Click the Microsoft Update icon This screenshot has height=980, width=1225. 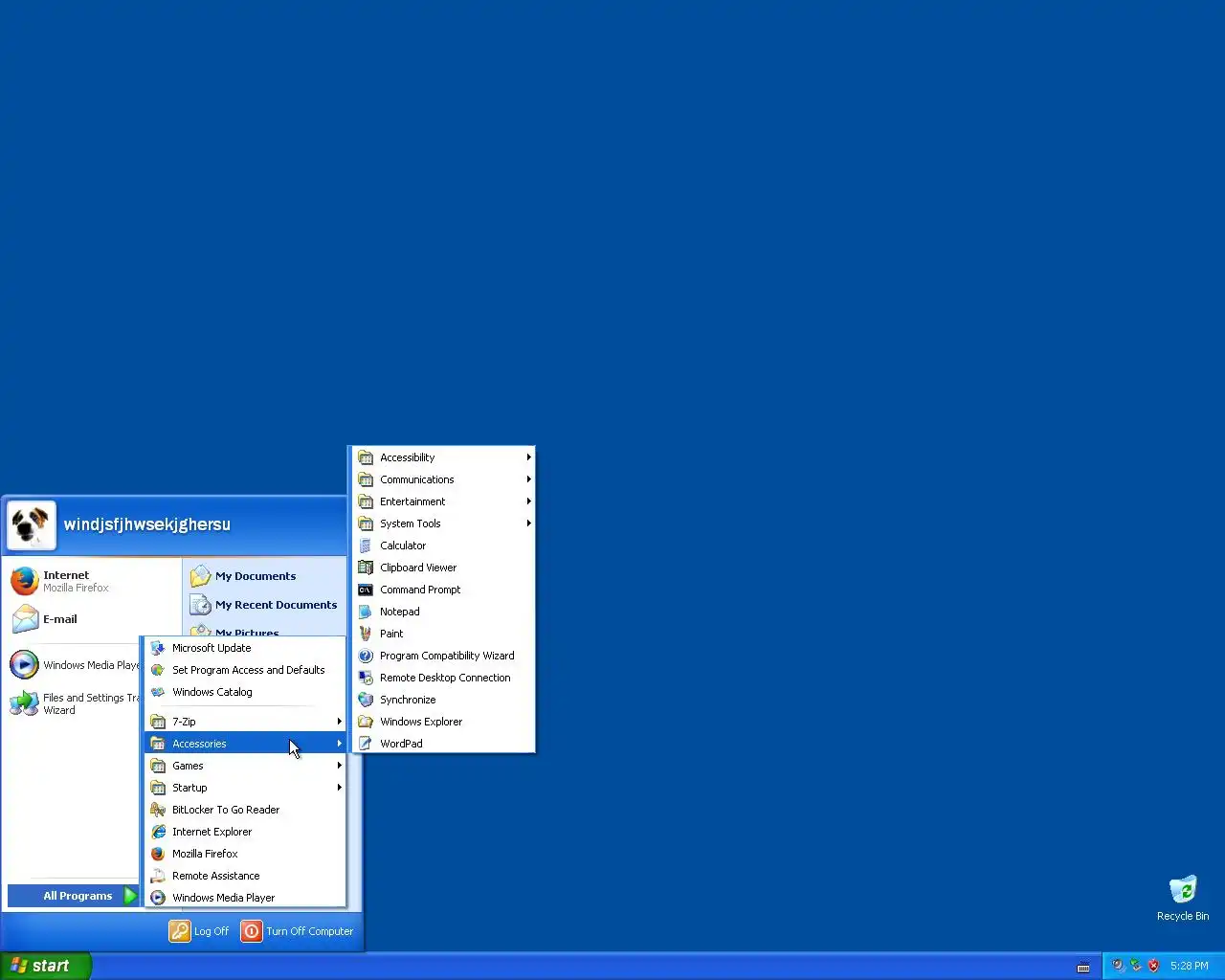click(158, 648)
